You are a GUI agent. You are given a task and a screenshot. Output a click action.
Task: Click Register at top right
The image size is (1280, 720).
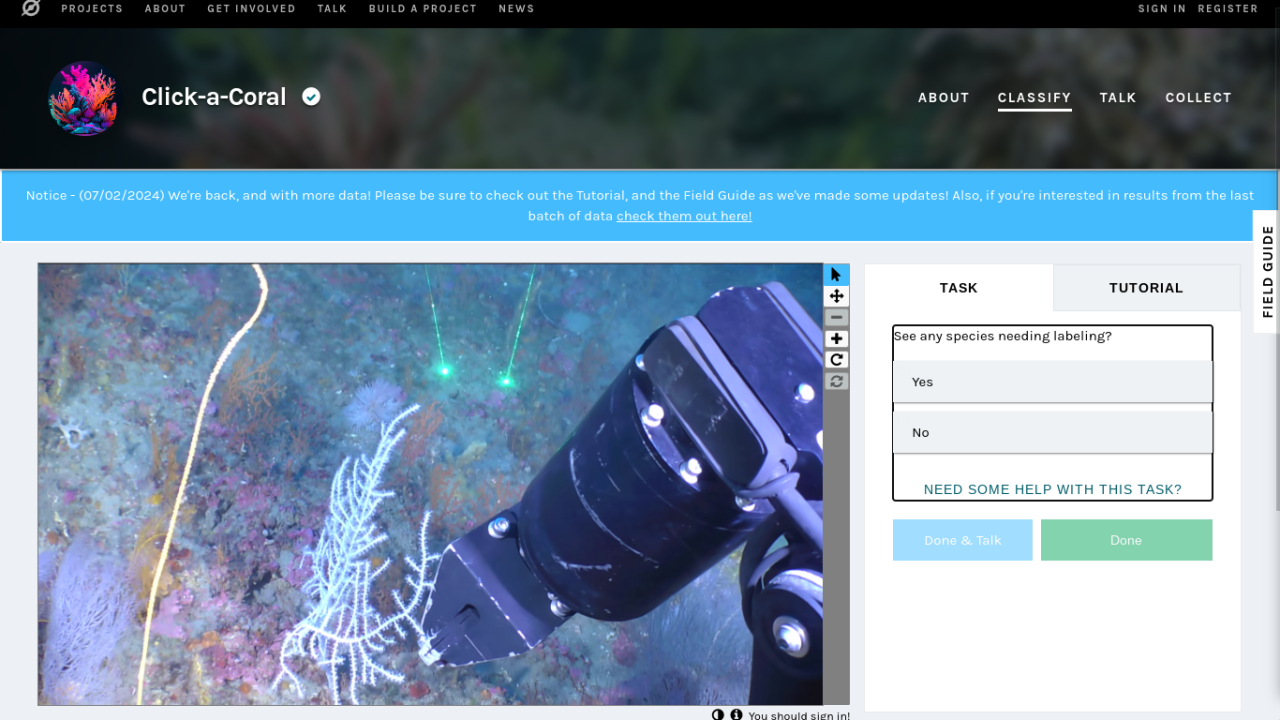point(1228,8)
